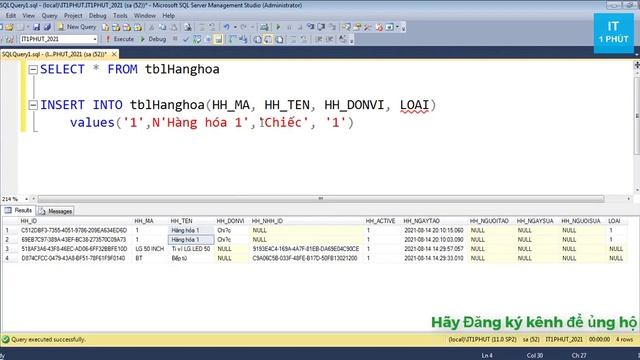
Task: Click the Undo arrow icon
Action: (227, 27)
